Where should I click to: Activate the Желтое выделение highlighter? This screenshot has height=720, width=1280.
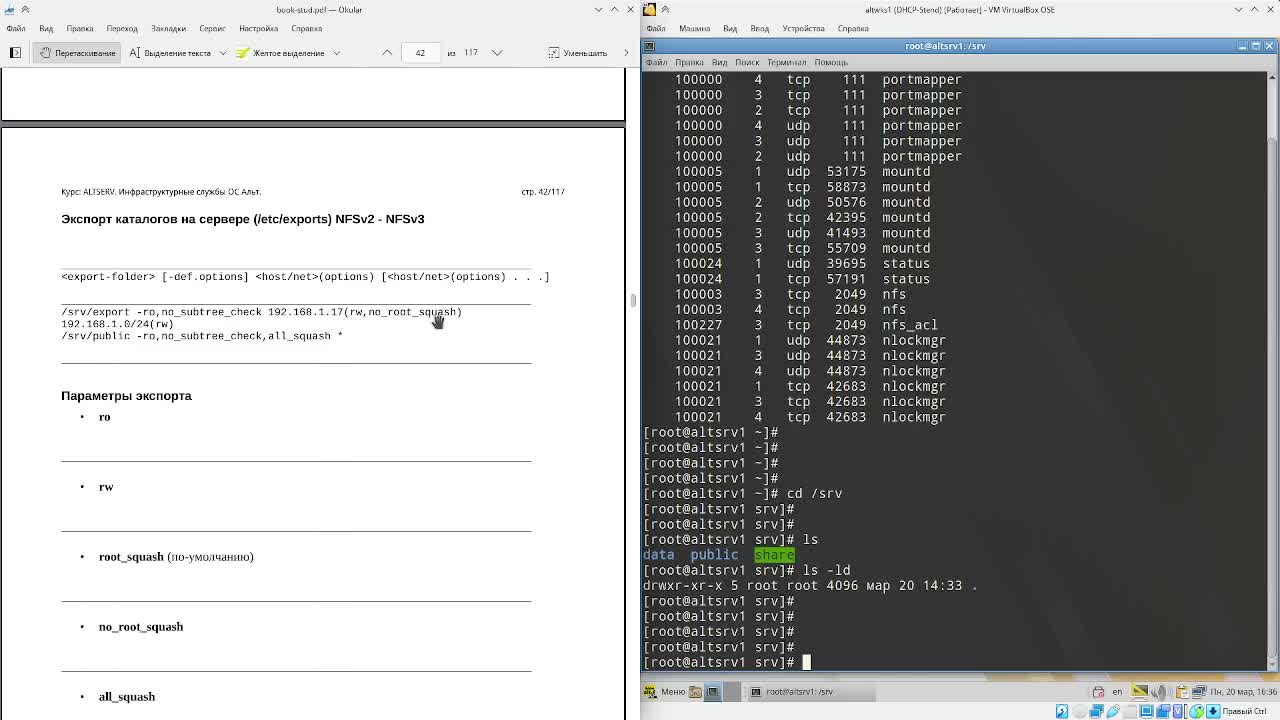click(281, 52)
